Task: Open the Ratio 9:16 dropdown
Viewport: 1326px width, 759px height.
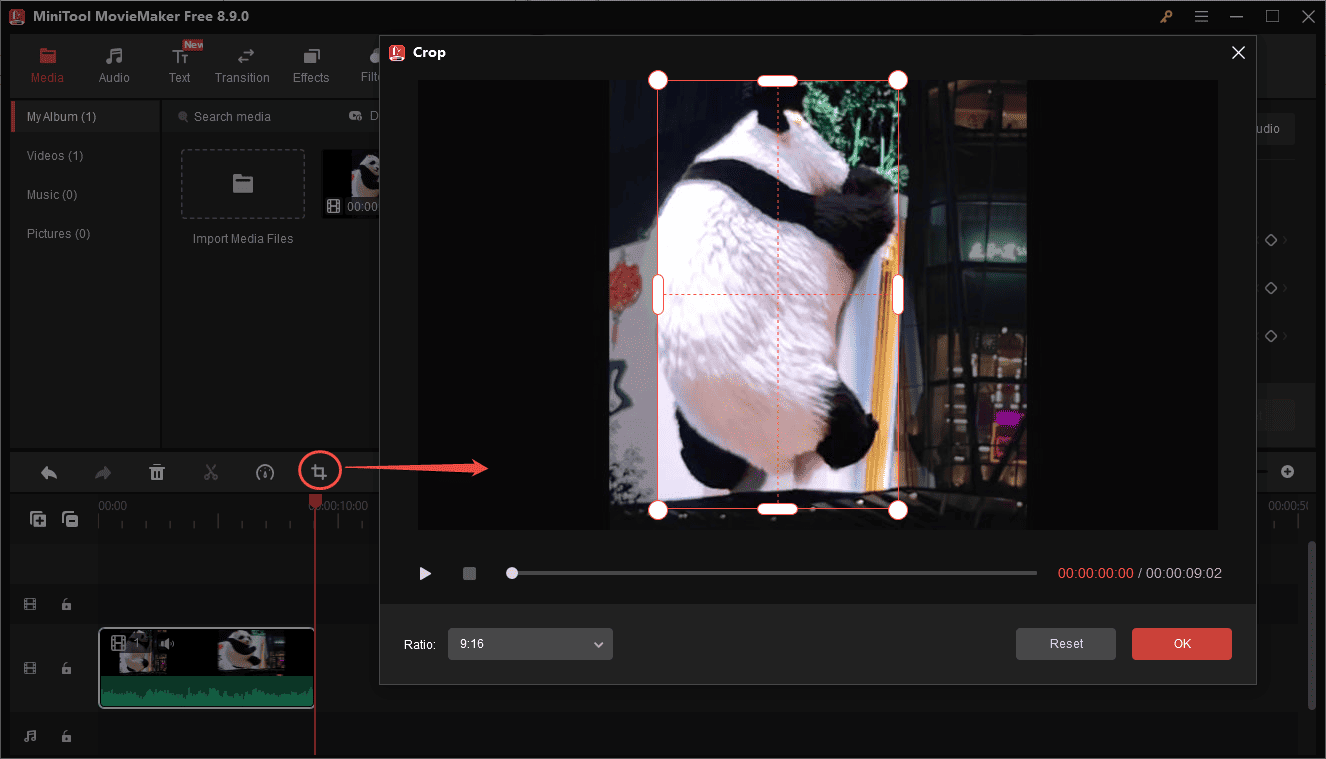Action: pyautogui.click(x=530, y=644)
